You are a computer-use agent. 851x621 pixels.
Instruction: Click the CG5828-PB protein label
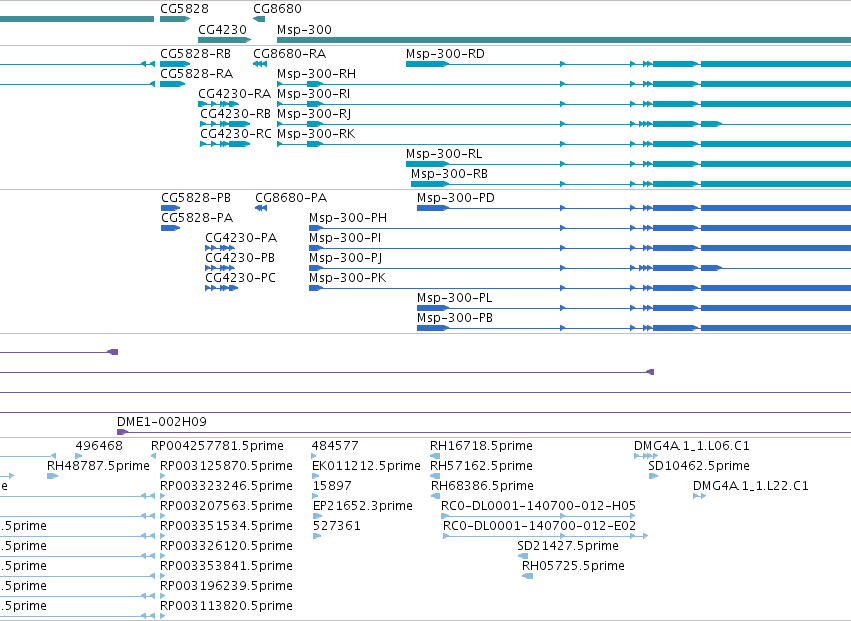coord(196,198)
